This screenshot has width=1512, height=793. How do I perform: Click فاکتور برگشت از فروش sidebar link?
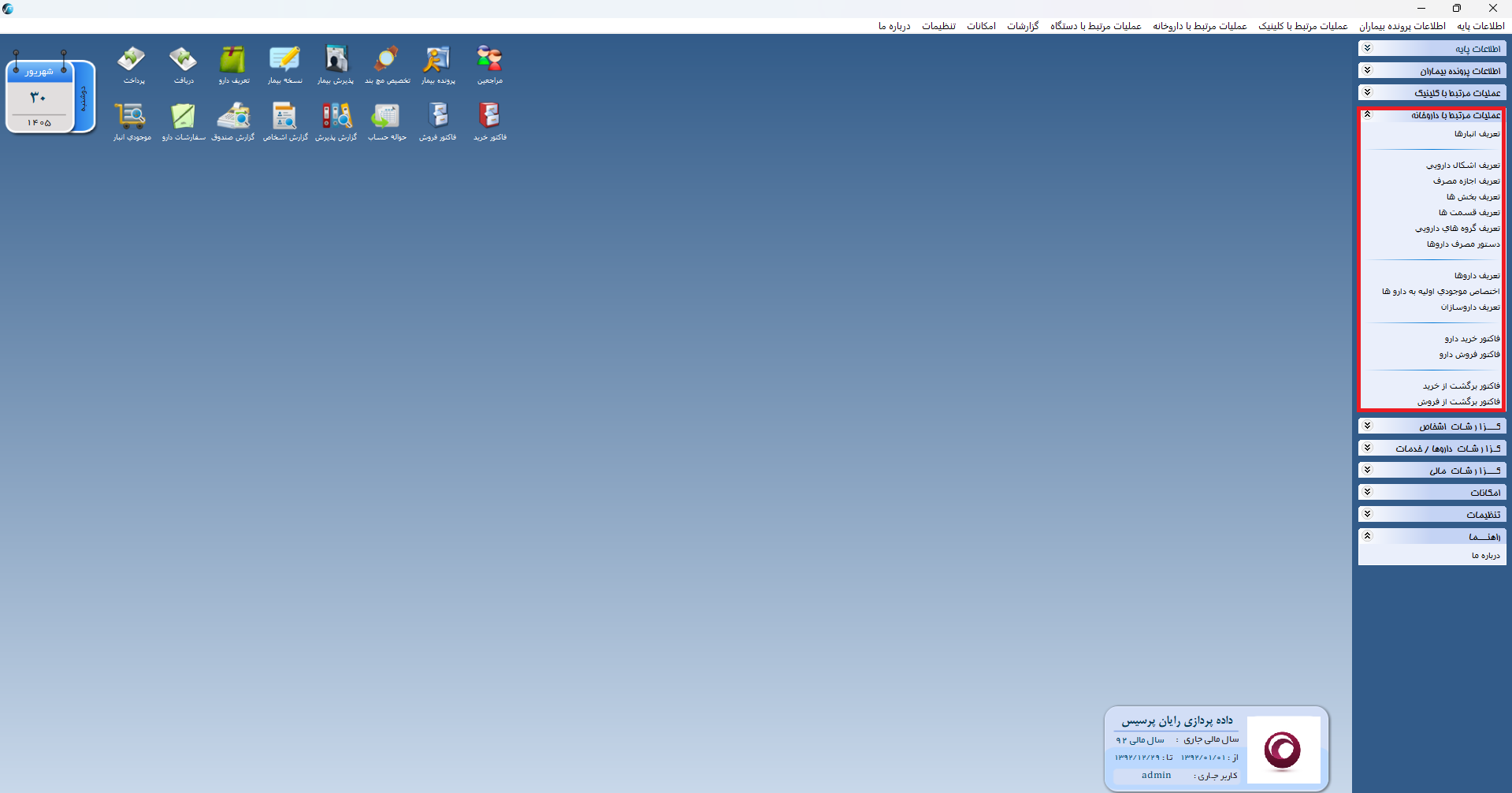pyautogui.click(x=1458, y=402)
